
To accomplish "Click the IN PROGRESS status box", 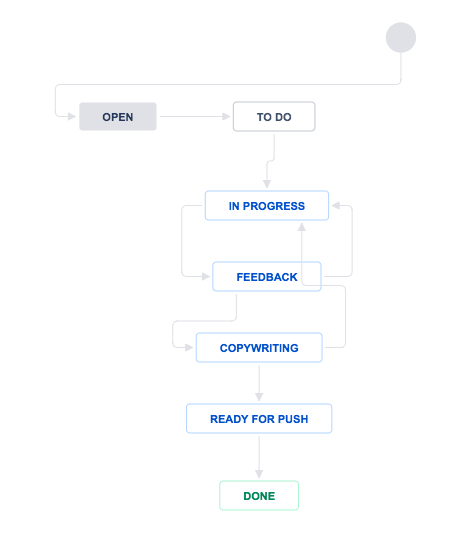I will click(267, 206).
